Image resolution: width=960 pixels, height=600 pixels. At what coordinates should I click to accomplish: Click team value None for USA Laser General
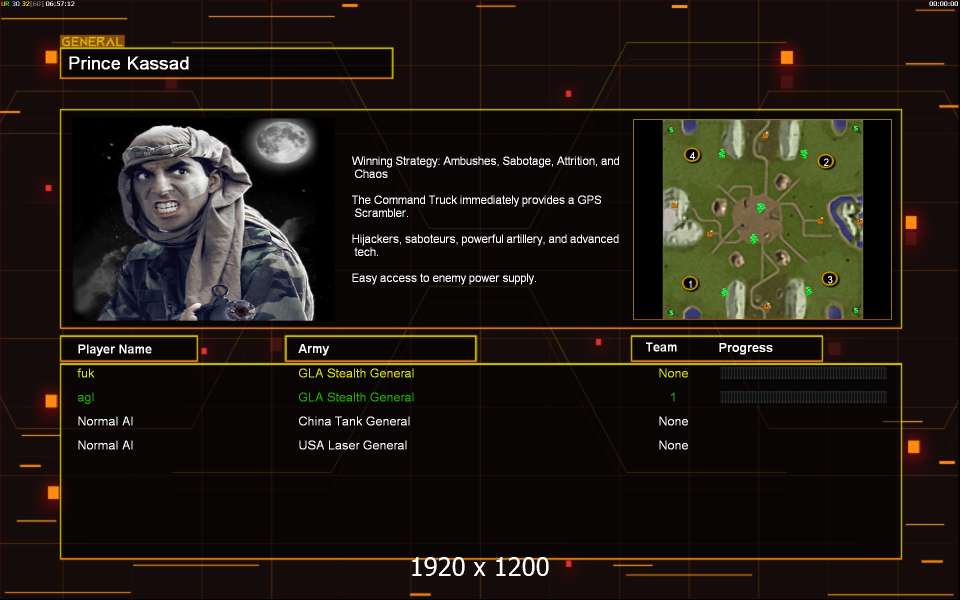[673, 445]
